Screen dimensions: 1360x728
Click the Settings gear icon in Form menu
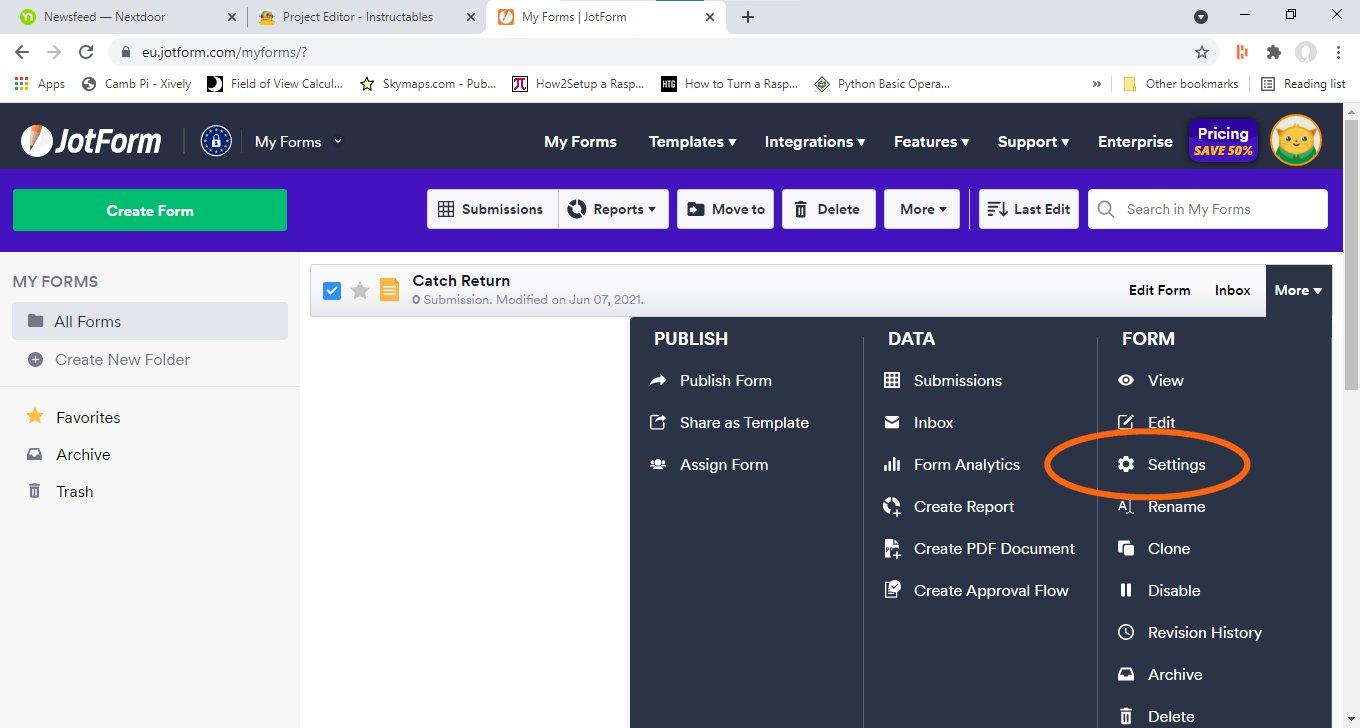[x=1126, y=464]
